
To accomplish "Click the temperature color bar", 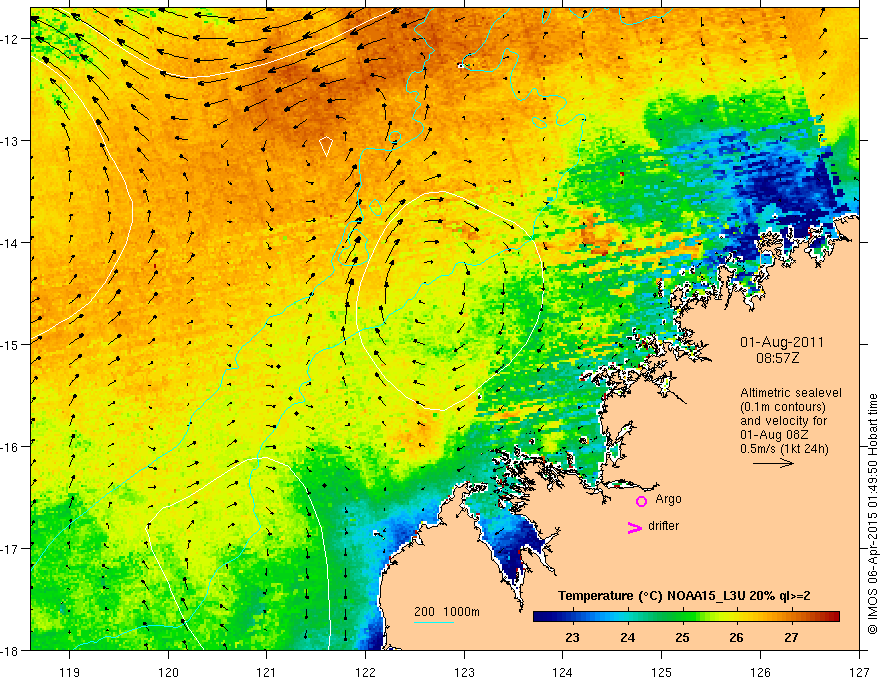I will point(686,617).
